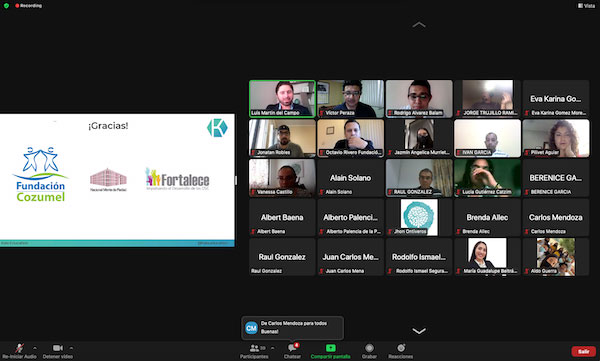The width and height of the screenshot is (600, 361).
Task: Open Carlos Mendoza's chat message popup
Action: (293, 328)
